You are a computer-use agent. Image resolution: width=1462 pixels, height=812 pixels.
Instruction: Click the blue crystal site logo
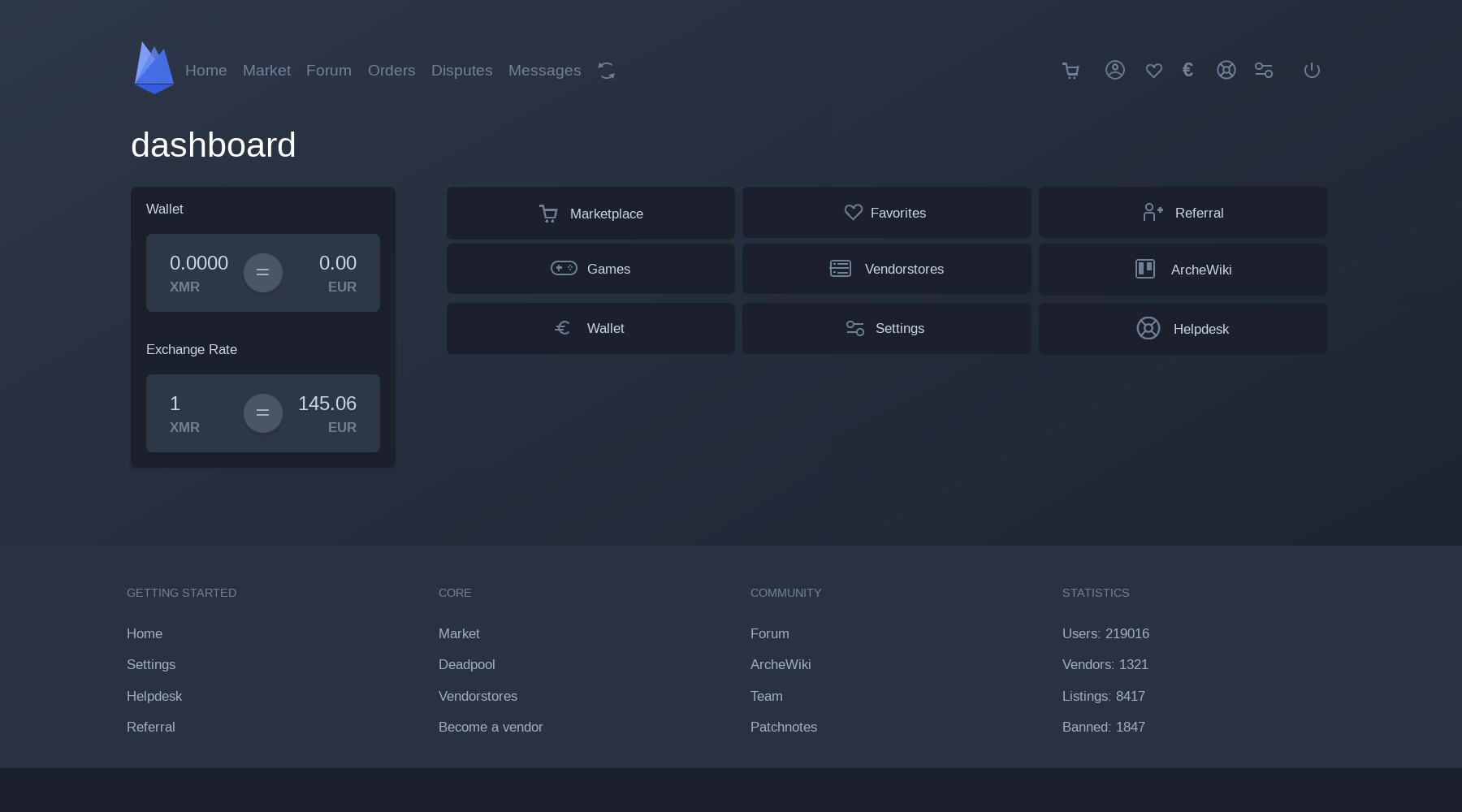coord(154,68)
